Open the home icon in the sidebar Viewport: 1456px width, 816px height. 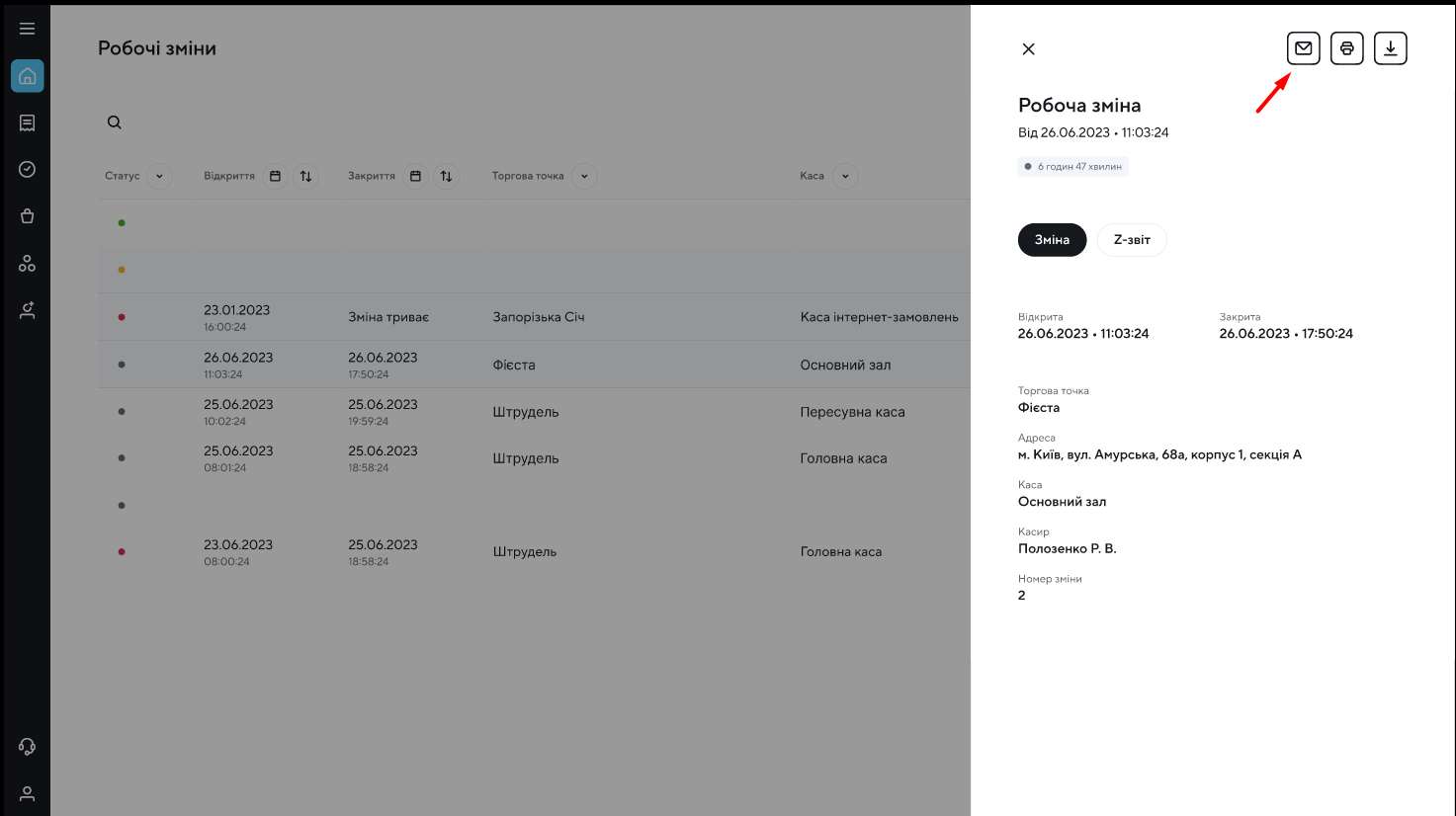coord(27,76)
